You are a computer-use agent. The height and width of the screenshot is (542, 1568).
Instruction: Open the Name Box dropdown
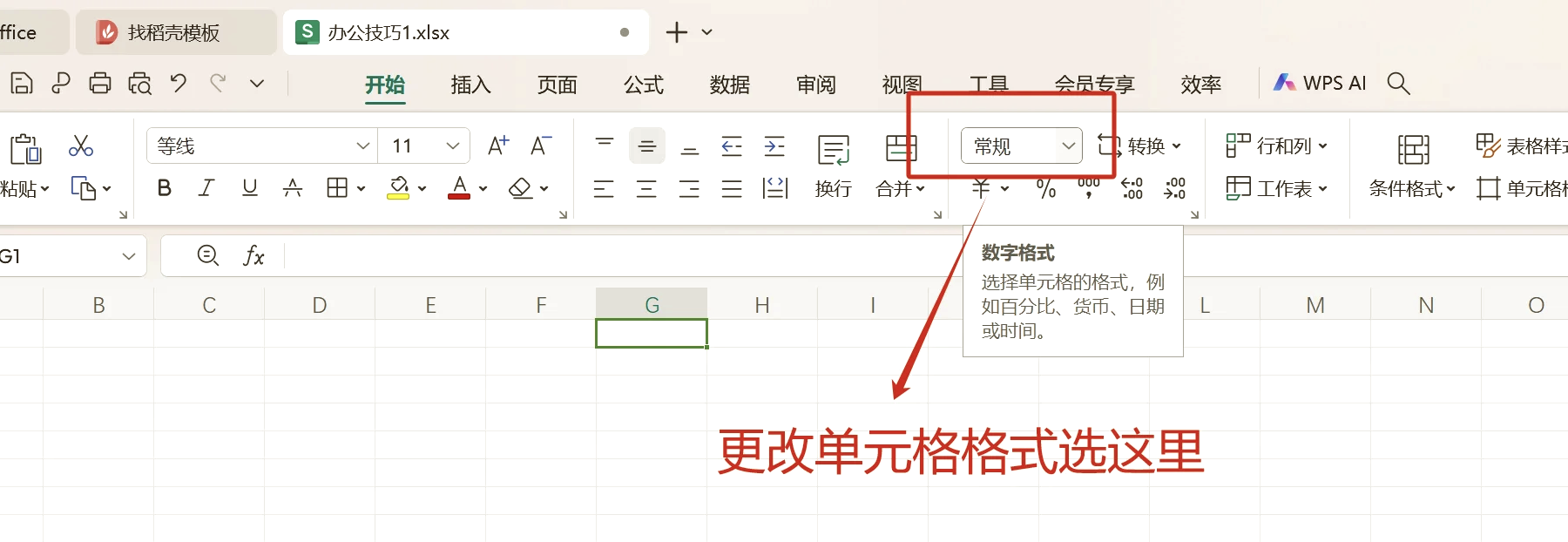point(129,256)
